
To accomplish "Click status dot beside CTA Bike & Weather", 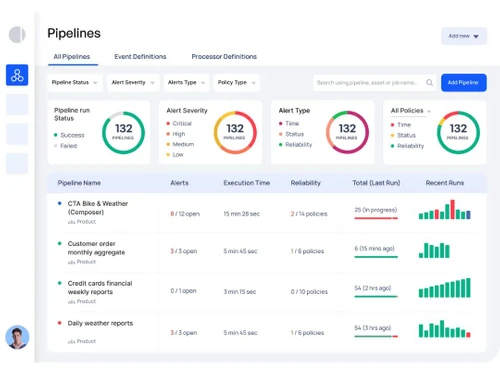I will 60,203.
